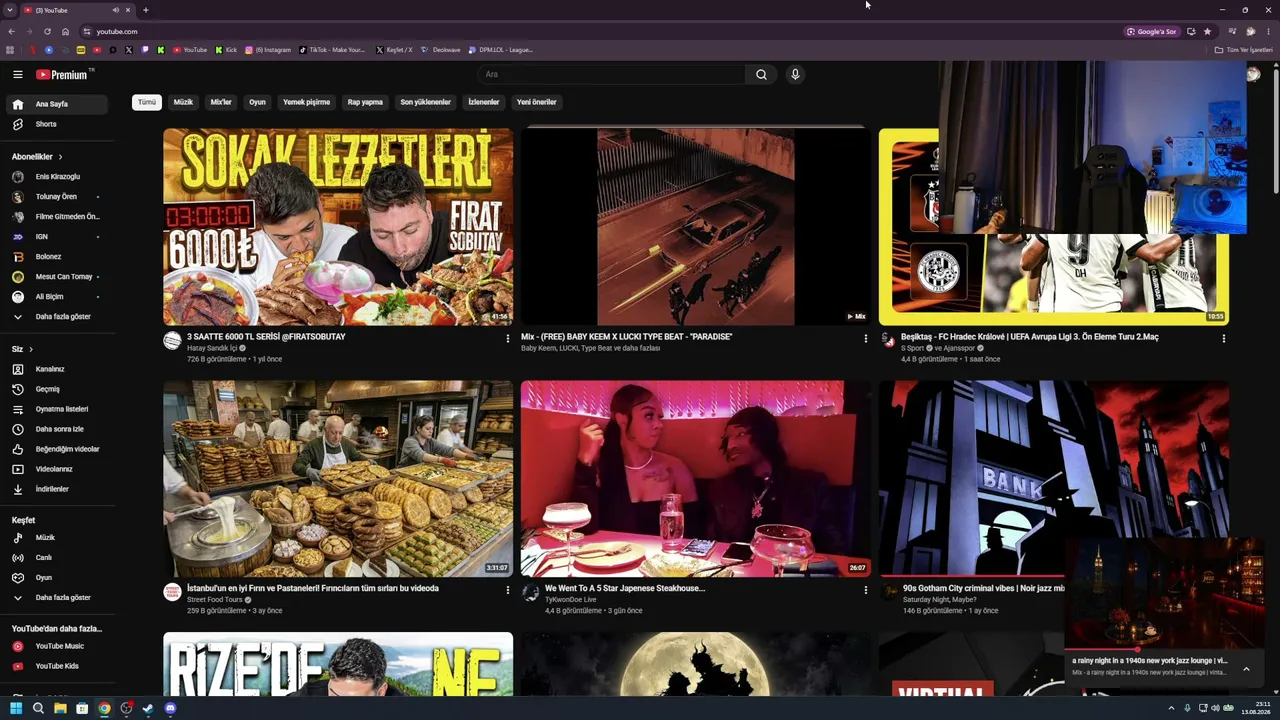Open Beğendiğim videolar
Image resolution: width=1280 pixels, height=720 pixels.
[x=56, y=449]
